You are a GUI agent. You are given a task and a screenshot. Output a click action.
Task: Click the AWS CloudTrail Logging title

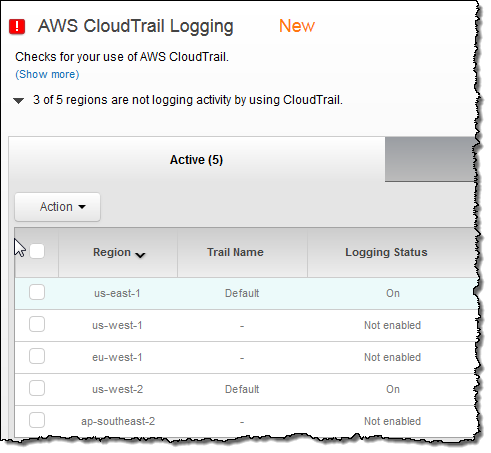pyautogui.click(x=135, y=26)
